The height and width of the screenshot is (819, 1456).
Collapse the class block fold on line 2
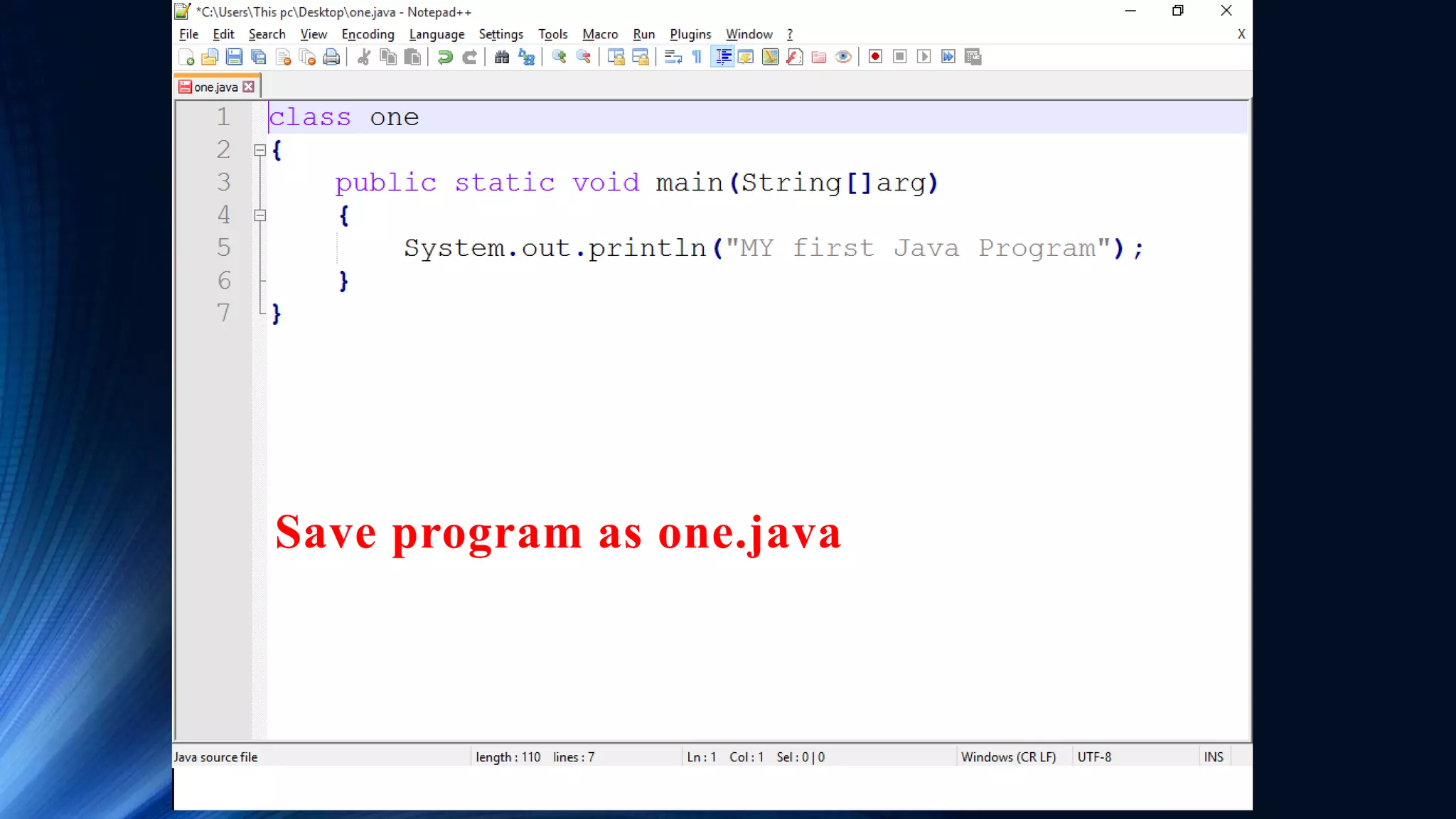pyautogui.click(x=260, y=150)
